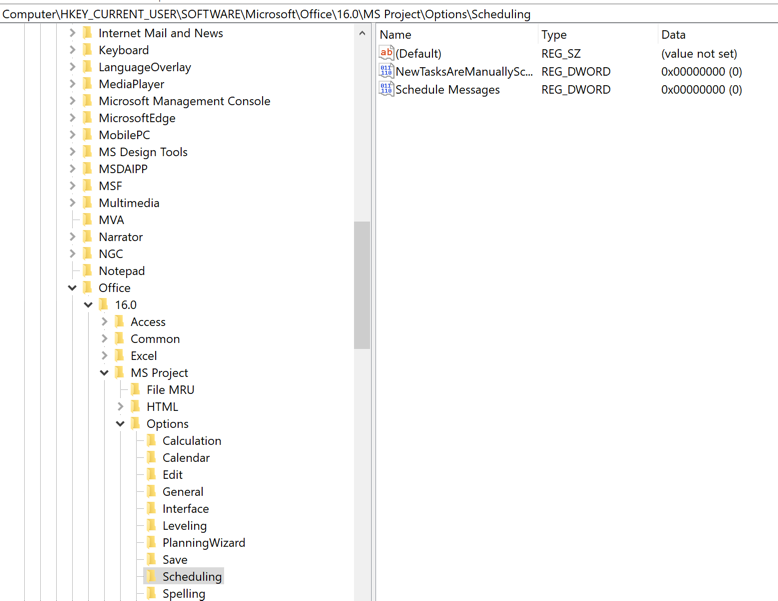Click the Options folder icon
Image resolution: width=778 pixels, height=601 pixels.
click(x=135, y=423)
